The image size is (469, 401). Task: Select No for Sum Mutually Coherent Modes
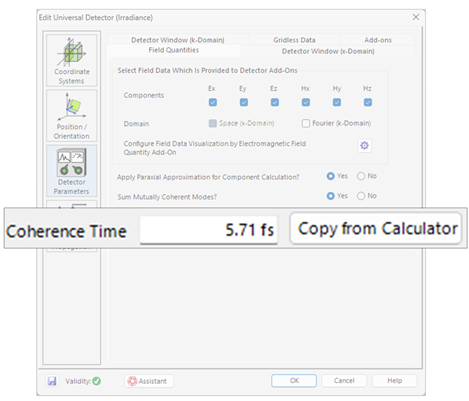pos(361,196)
